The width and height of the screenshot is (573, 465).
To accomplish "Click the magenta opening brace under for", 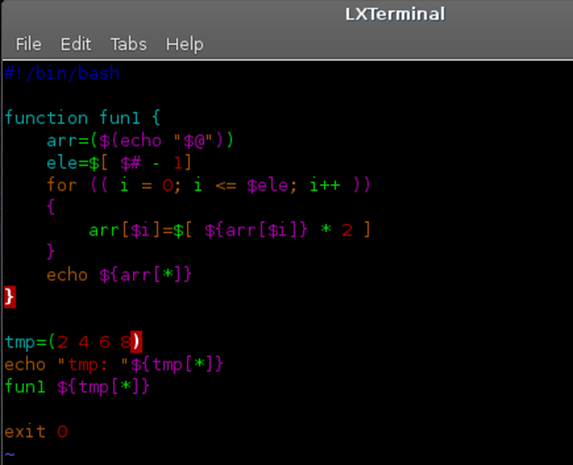I will point(51,207).
